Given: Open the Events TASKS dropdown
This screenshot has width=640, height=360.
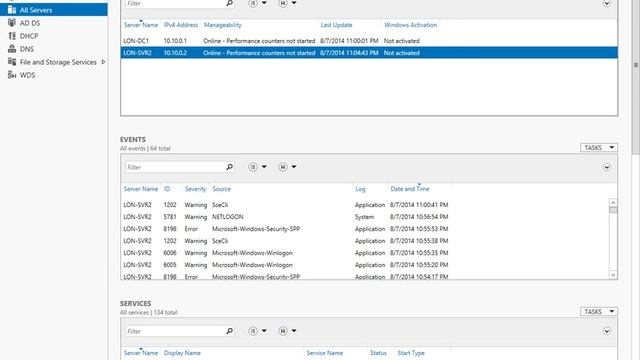Looking at the screenshot, I should click(599, 147).
